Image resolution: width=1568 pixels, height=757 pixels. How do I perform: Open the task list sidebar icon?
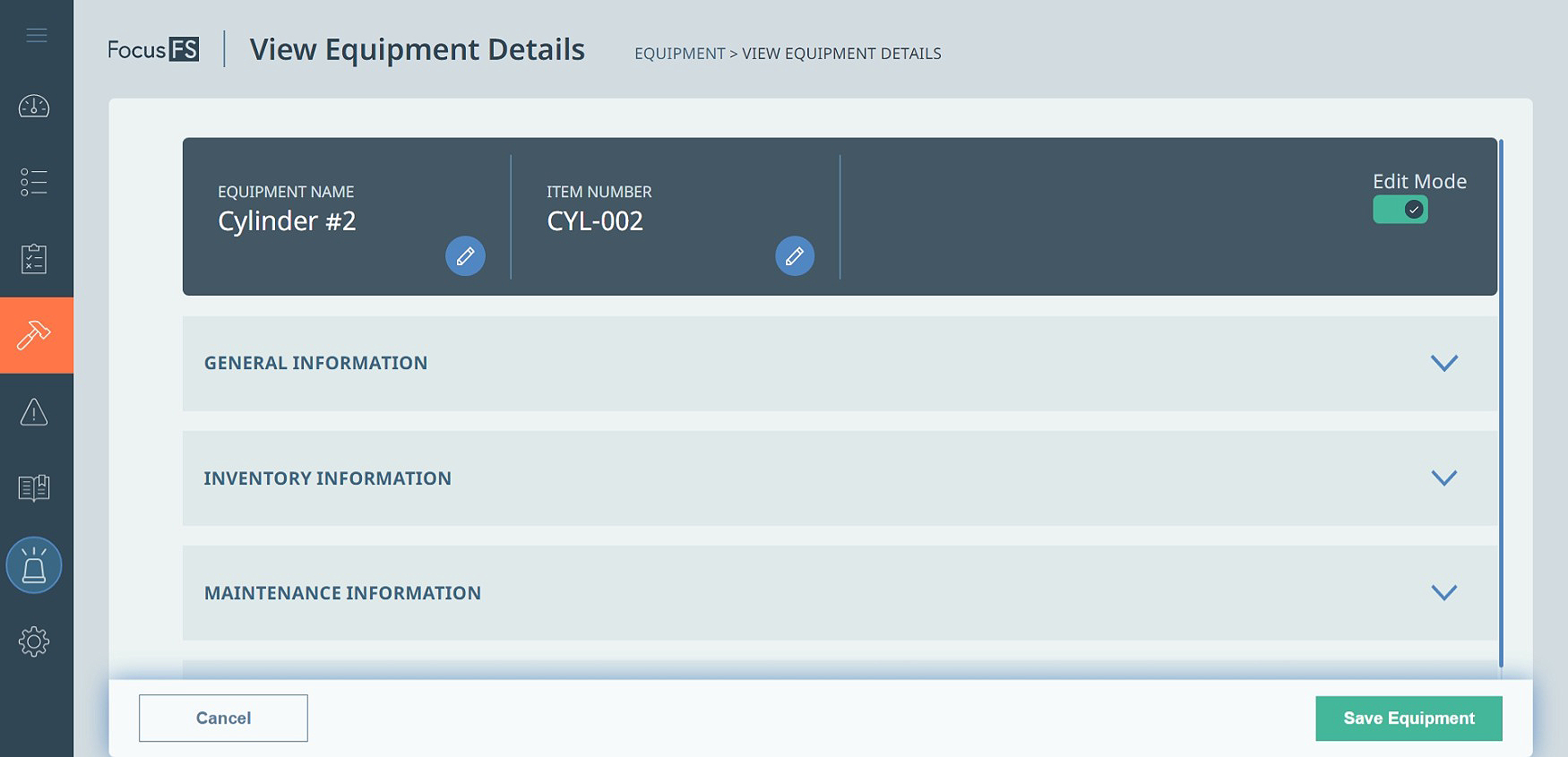point(34,182)
